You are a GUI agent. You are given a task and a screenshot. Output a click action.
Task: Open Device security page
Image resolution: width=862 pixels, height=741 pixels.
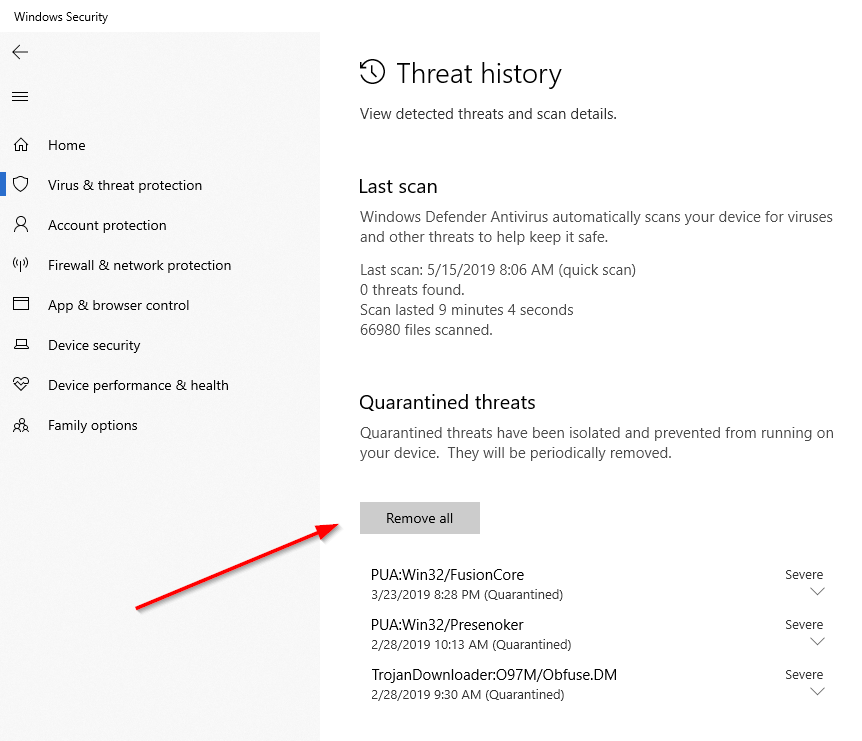[94, 345]
